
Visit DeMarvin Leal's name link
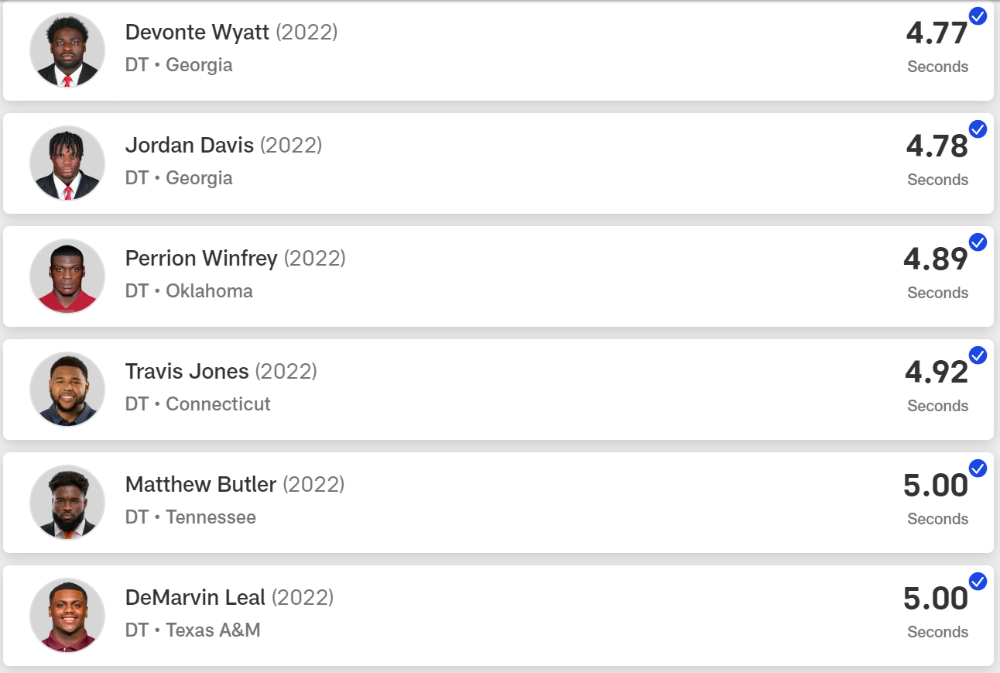195,597
